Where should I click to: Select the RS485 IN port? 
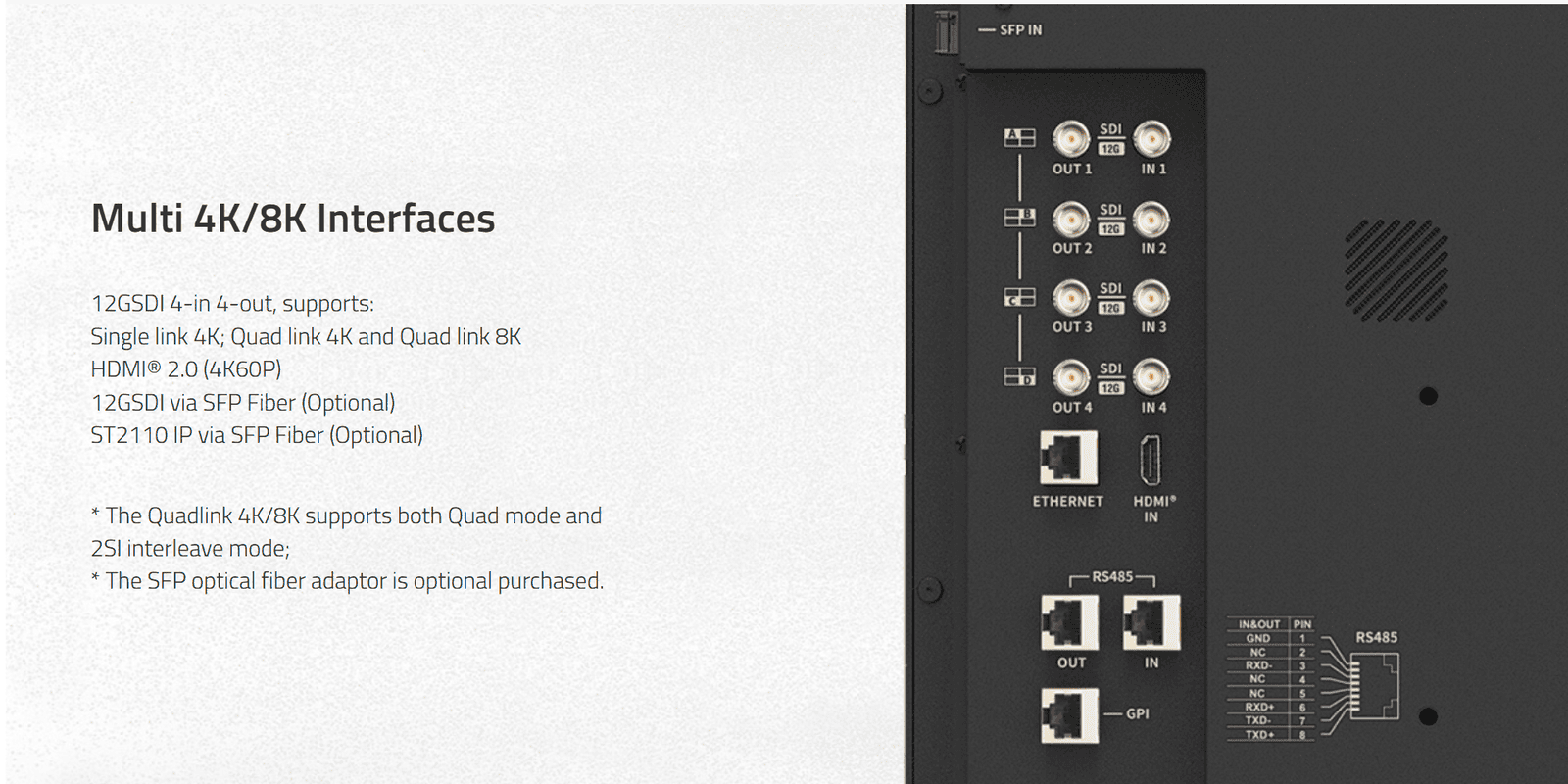point(1151,622)
